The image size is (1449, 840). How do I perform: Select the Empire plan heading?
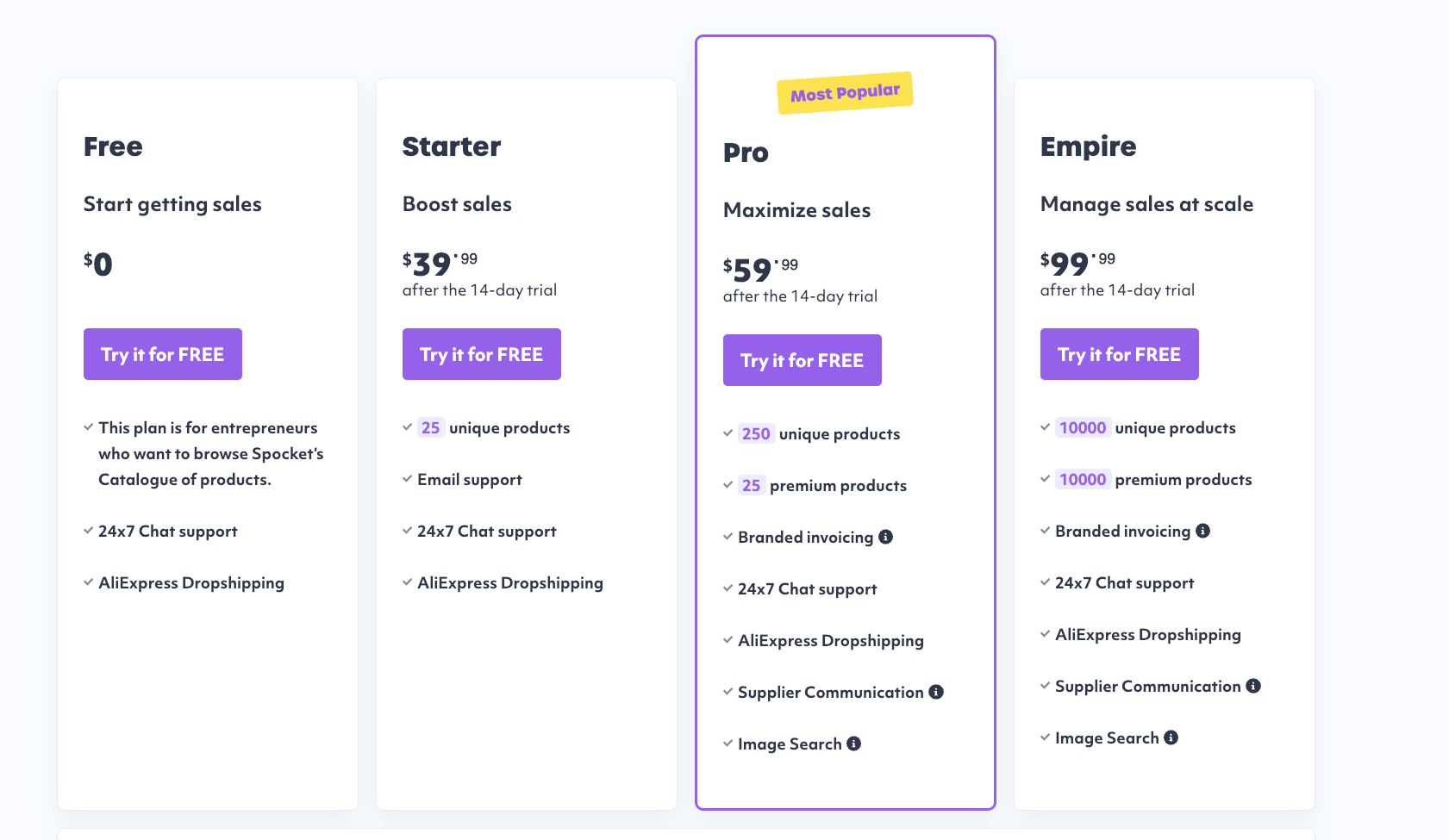[1089, 146]
